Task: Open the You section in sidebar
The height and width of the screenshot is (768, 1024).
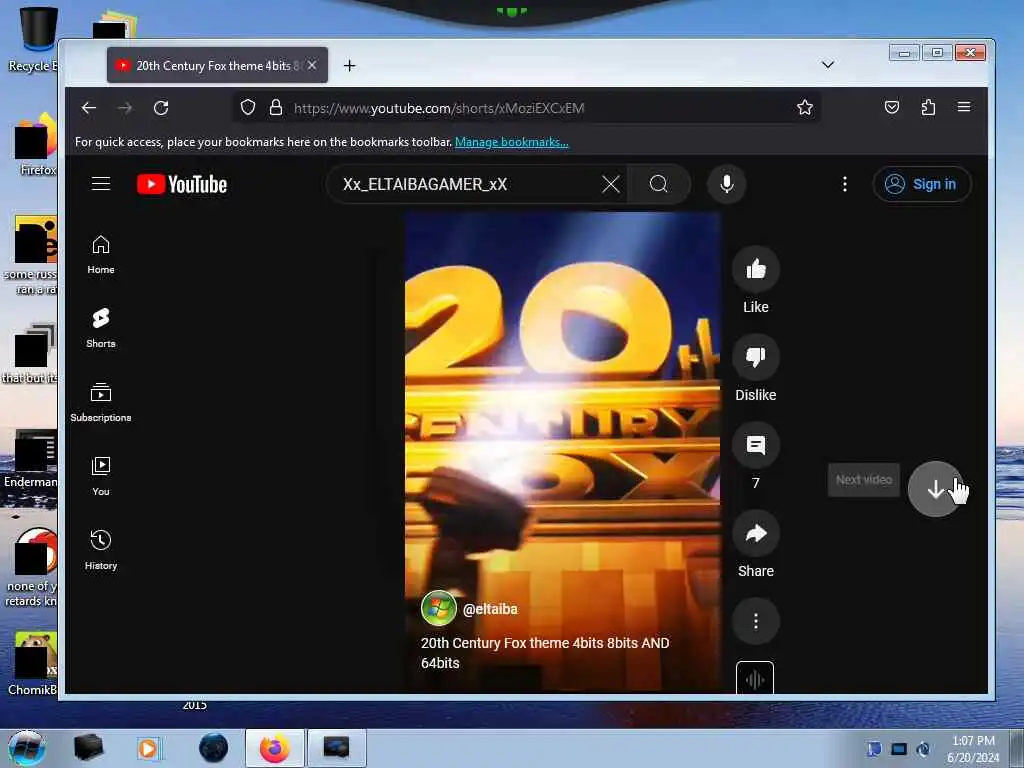Action: [x=101, y=477]
